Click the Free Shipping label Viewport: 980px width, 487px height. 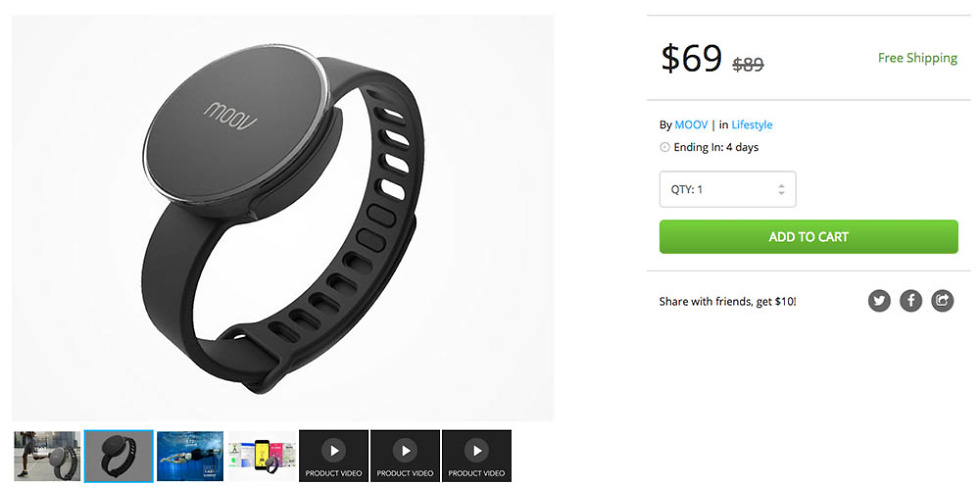tap(918, 58)
